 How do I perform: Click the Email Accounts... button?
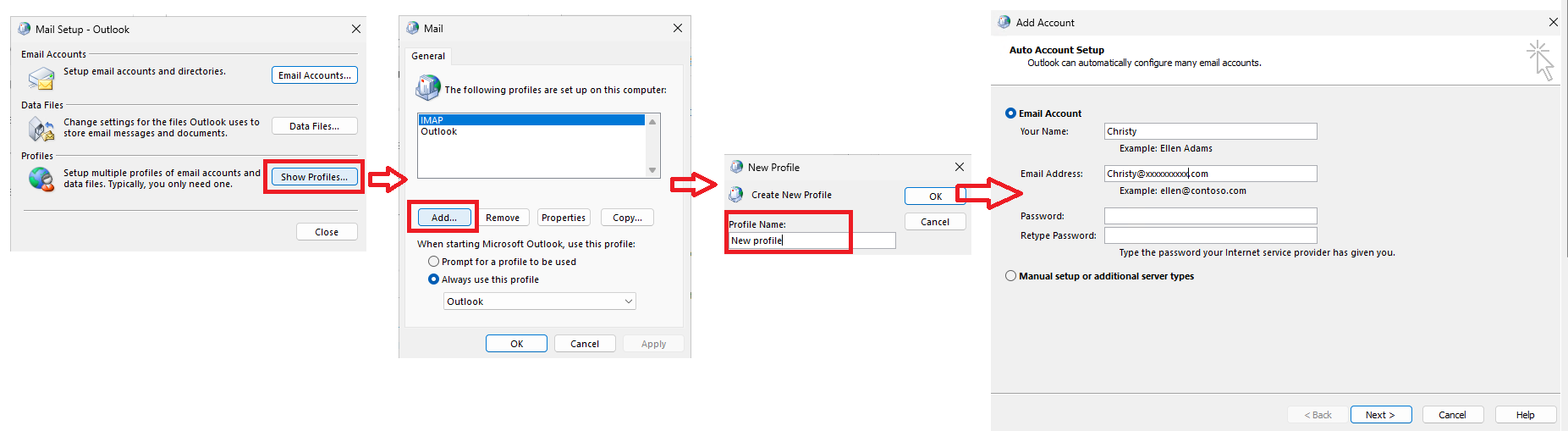[x=315, y=75]
